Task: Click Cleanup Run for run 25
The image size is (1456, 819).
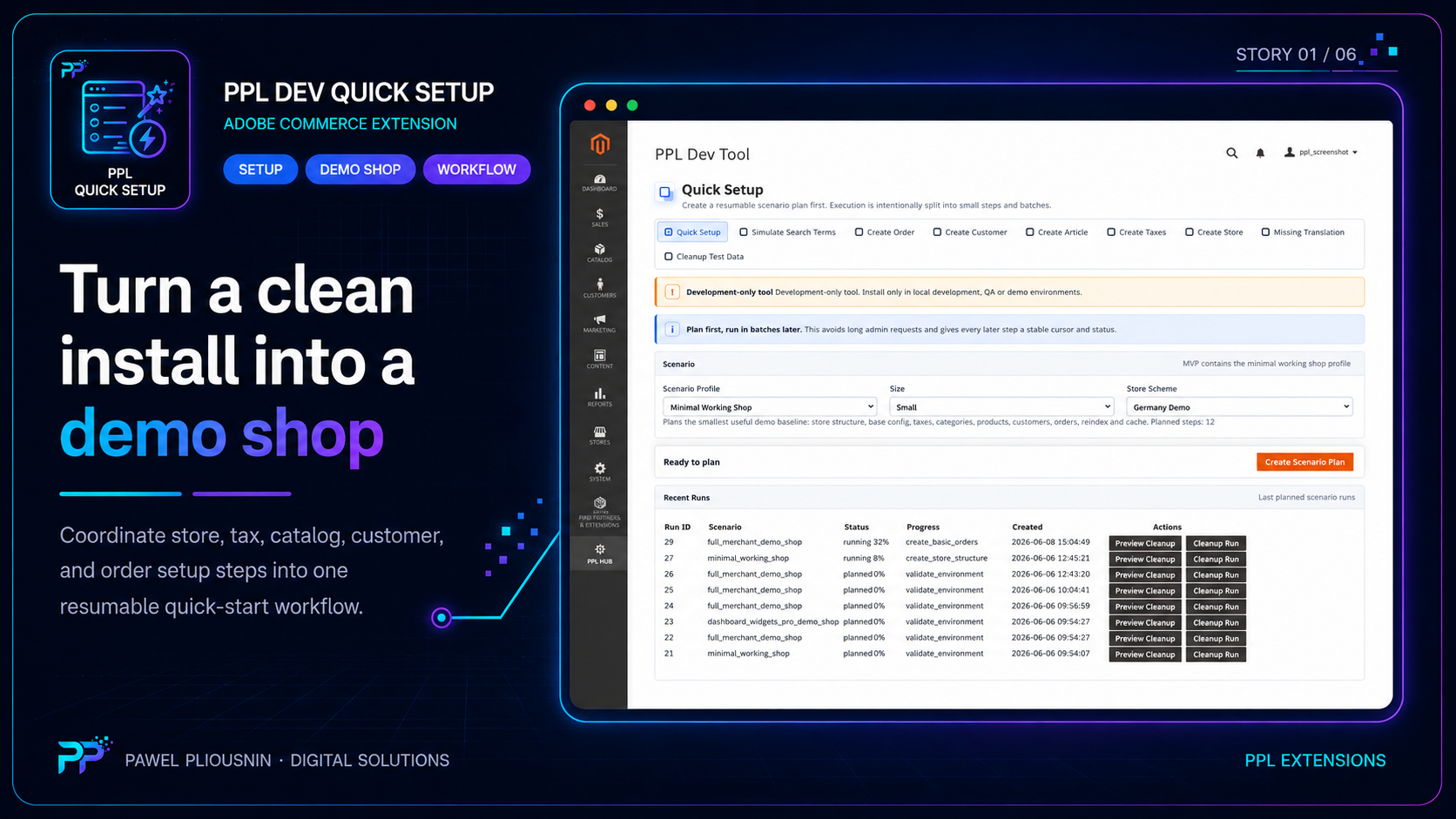Action: click(x=1216, y=591)
